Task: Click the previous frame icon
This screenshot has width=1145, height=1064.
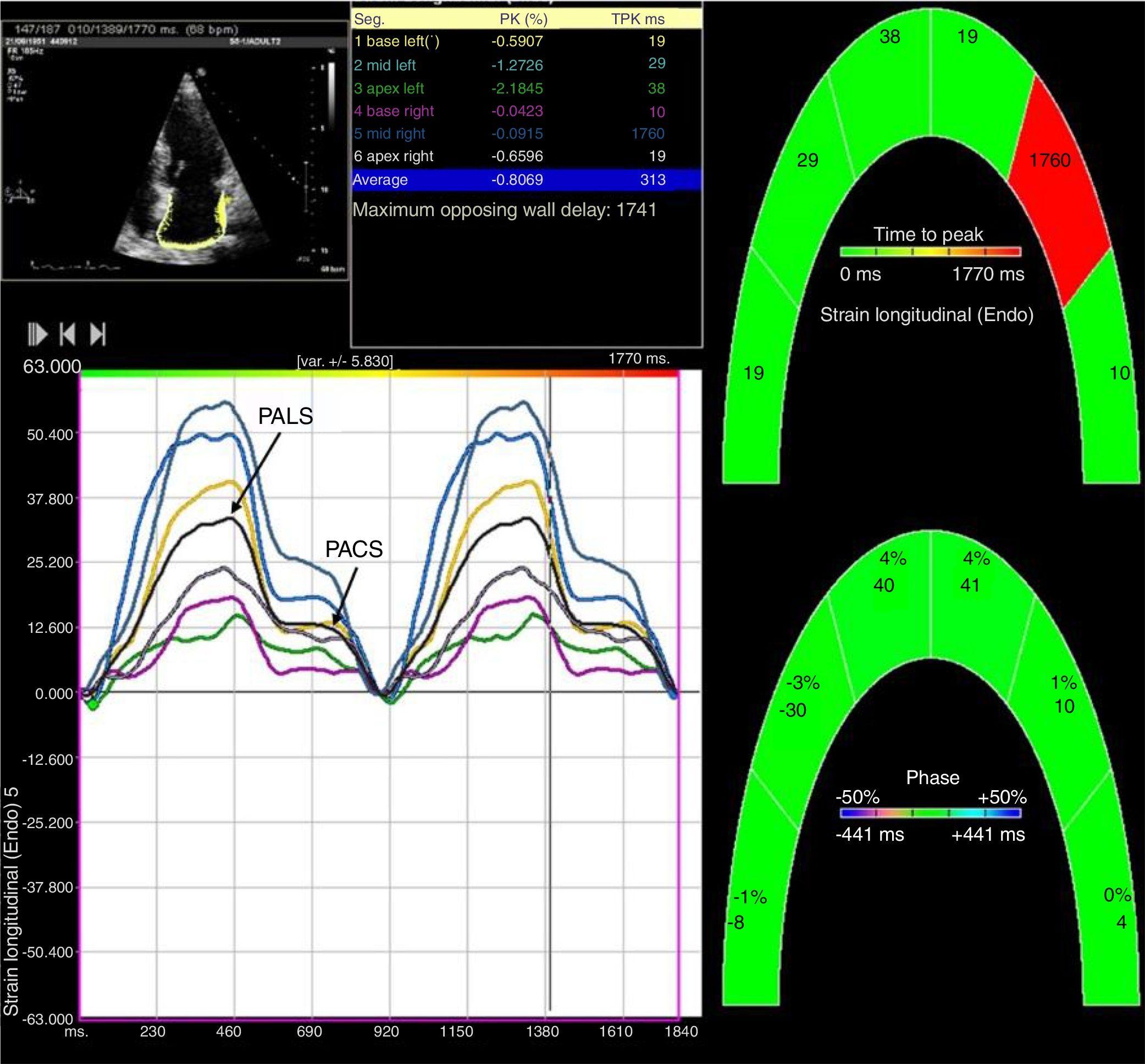Action: pyautogui.click(x=68, y=334)
